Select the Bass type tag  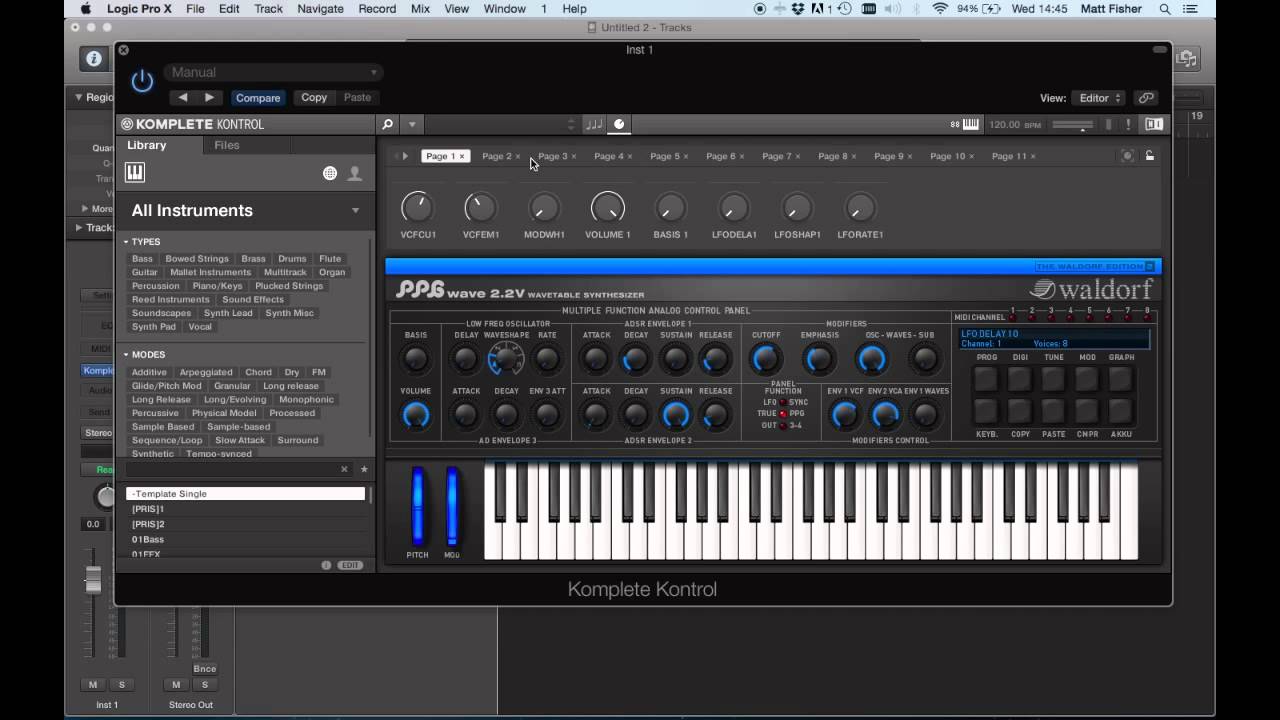pyautogui.click(x=142, y=259)
